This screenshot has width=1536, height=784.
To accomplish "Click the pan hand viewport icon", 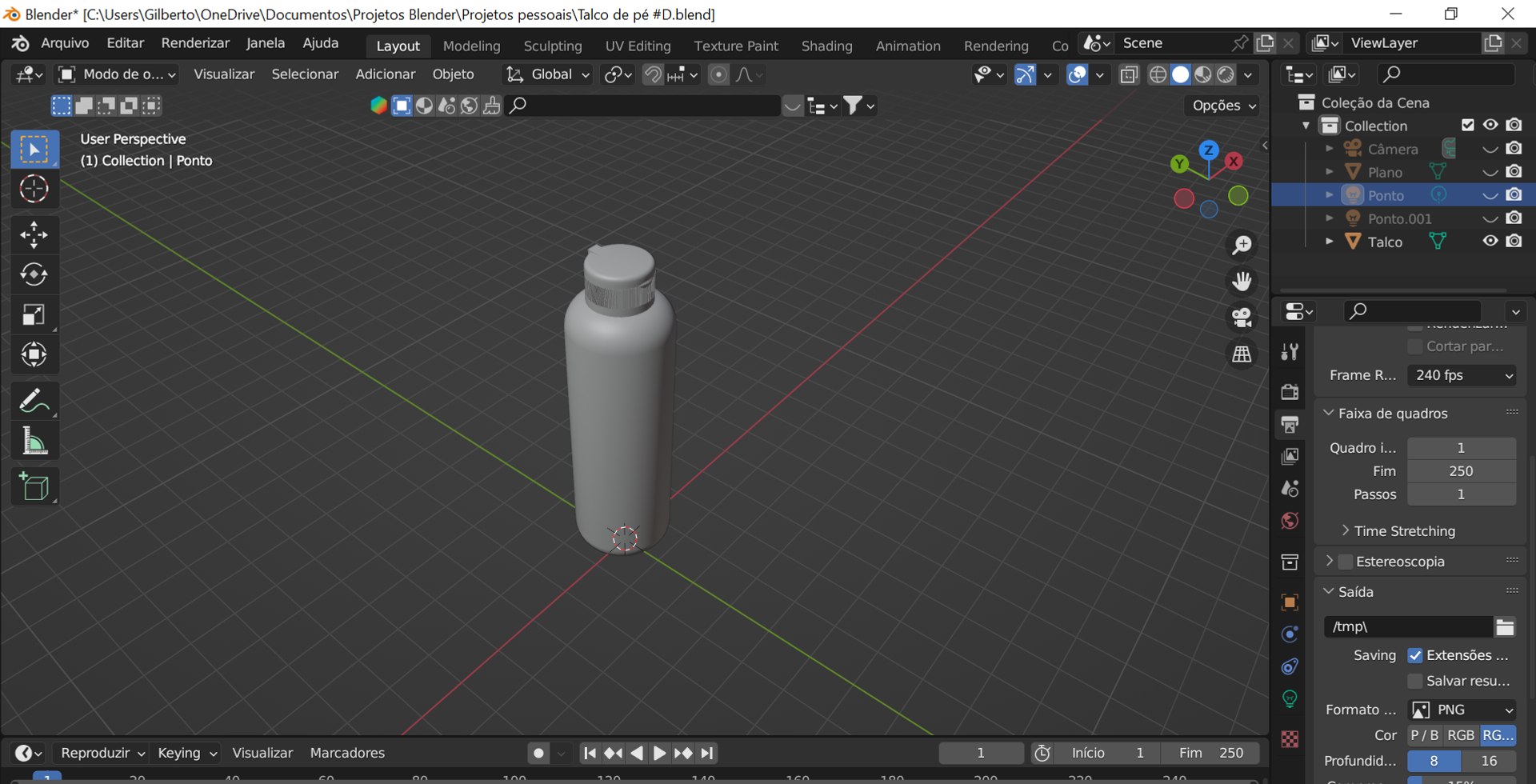I will (x=1242, y=281).
